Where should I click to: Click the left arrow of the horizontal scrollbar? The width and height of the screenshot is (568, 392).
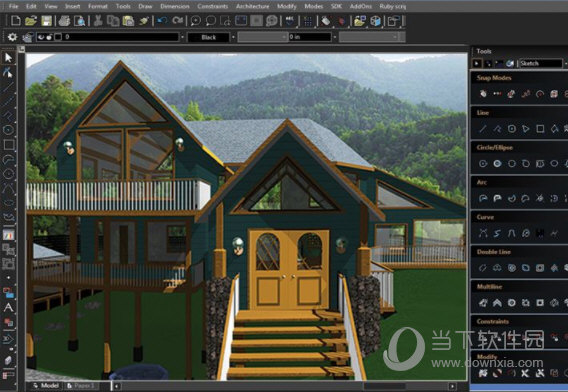click(116, 386)
